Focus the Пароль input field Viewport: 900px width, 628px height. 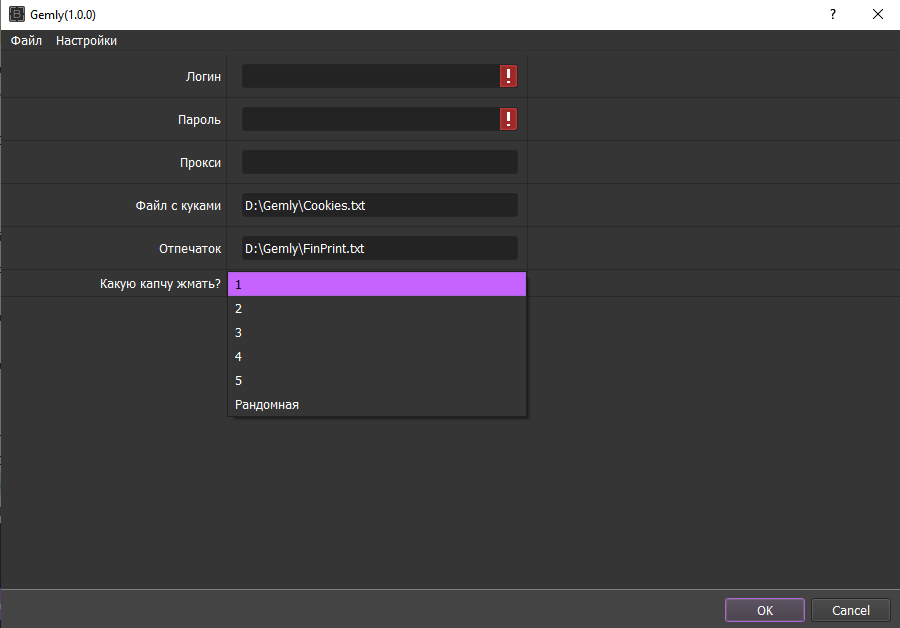[370, 120]
